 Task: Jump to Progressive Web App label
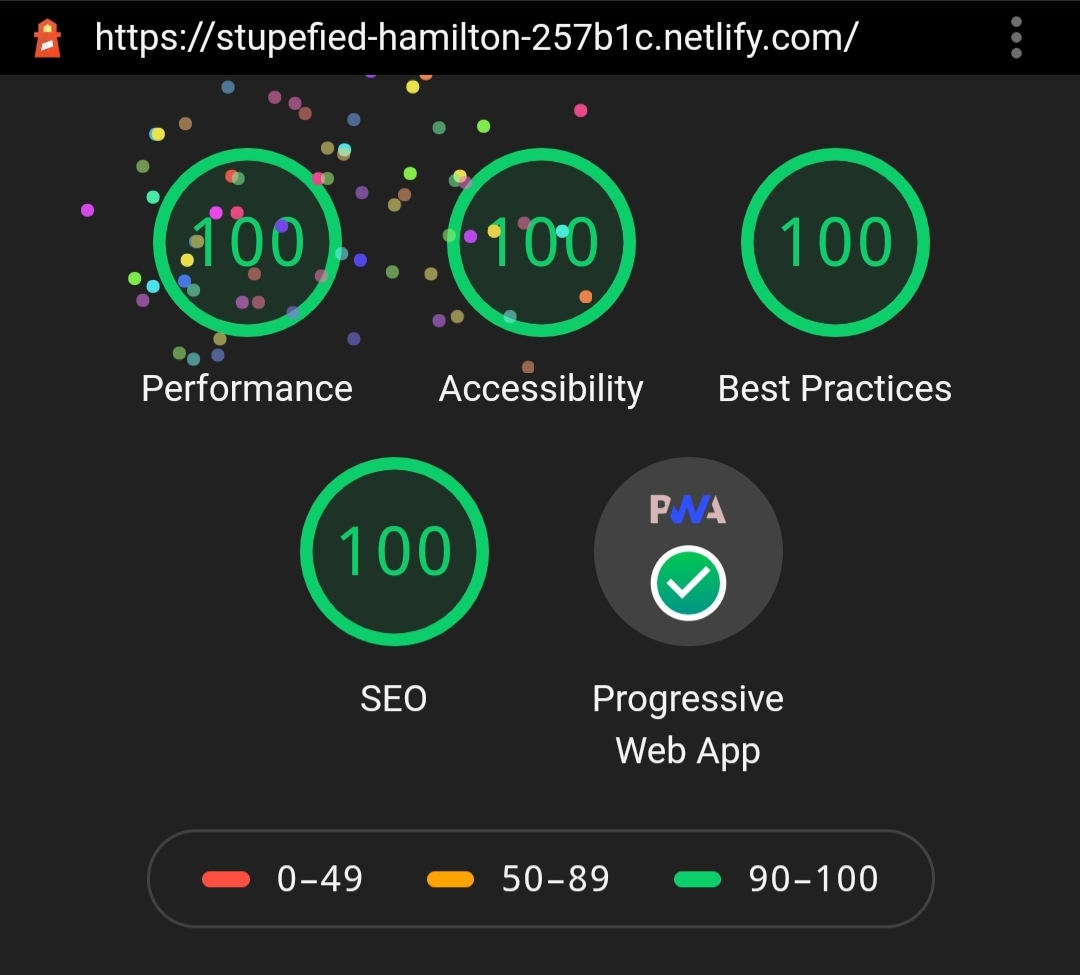point(688,724)
